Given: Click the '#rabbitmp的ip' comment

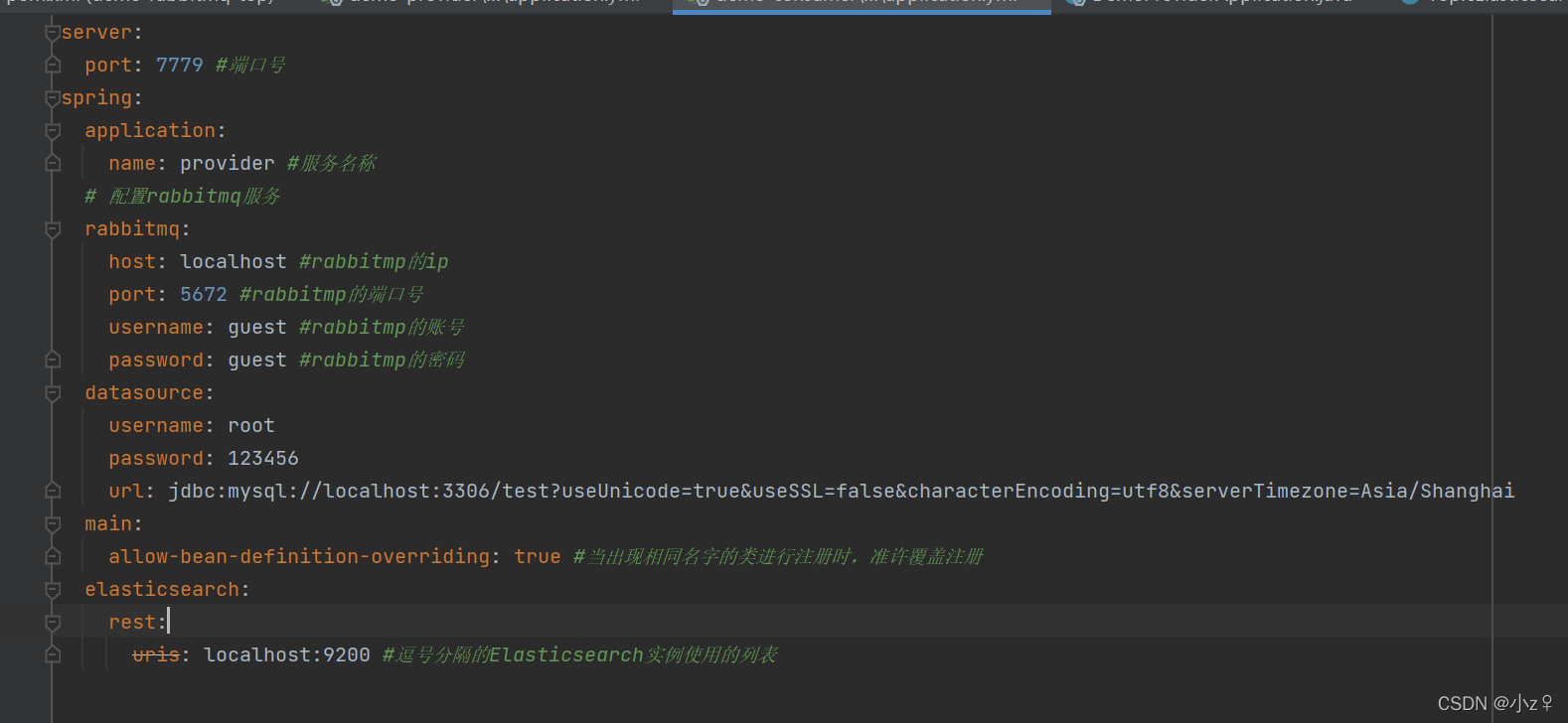Looking at the screenshot, I should pyautogui.click(x=374, y=262).
